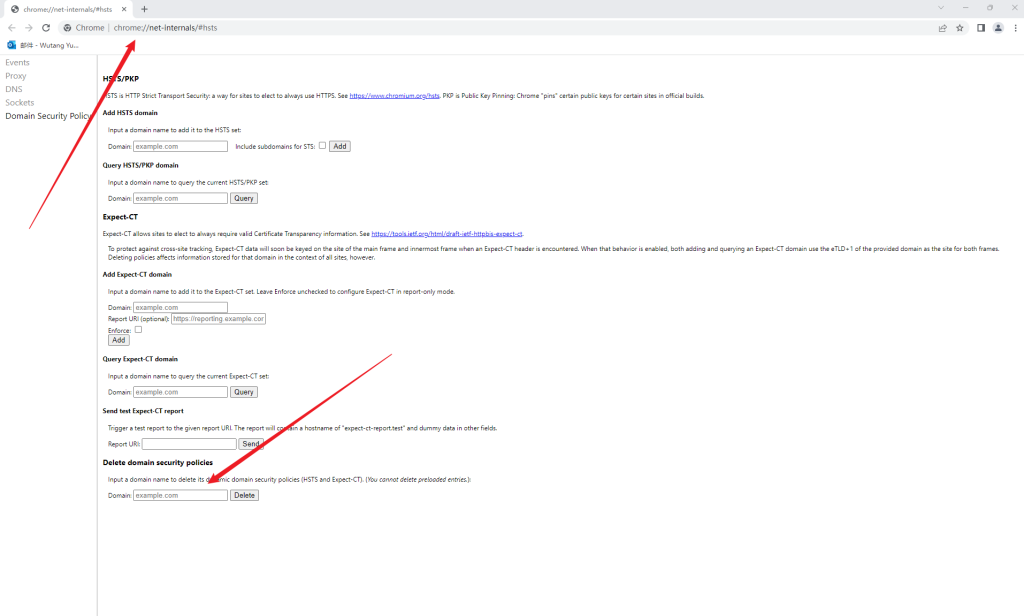Bookmark this page with the star icon
1024x616 pixels.
point(960,28)
